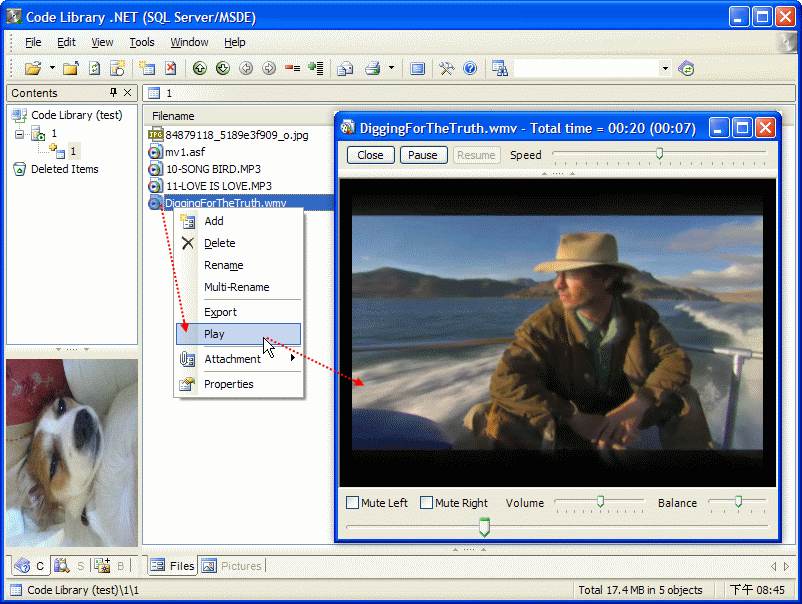802x604 pixels.
Task: Select file 10-SONG BIRD.MP3
Action: [213, 169]
